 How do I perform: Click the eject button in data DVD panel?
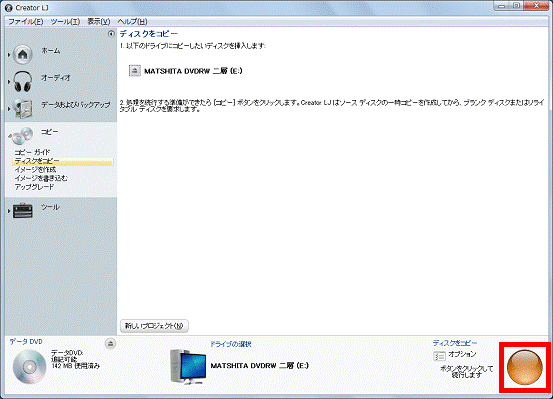point(110,344)
